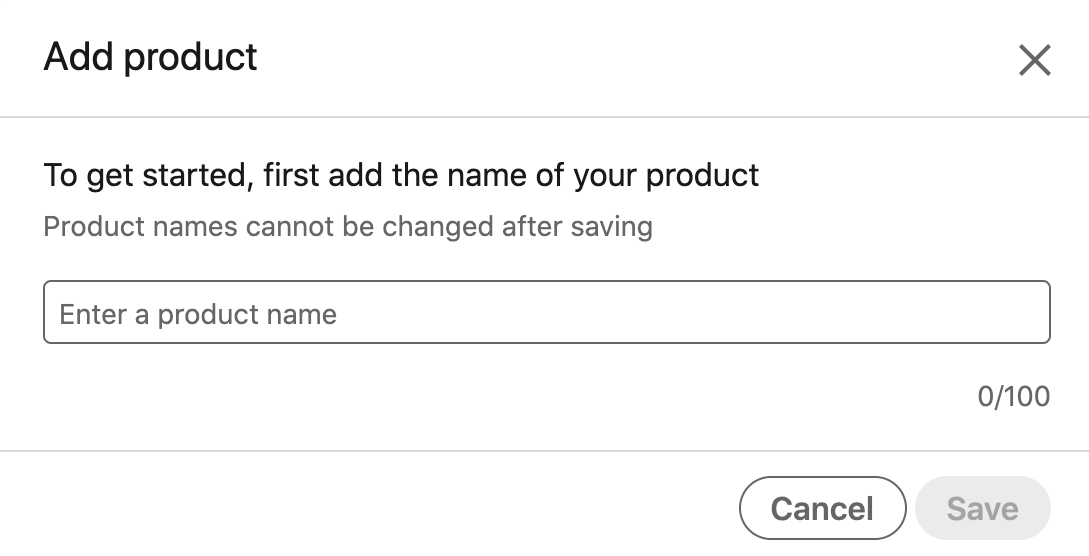
Task: Save the new product name
Action: [982, 508]
